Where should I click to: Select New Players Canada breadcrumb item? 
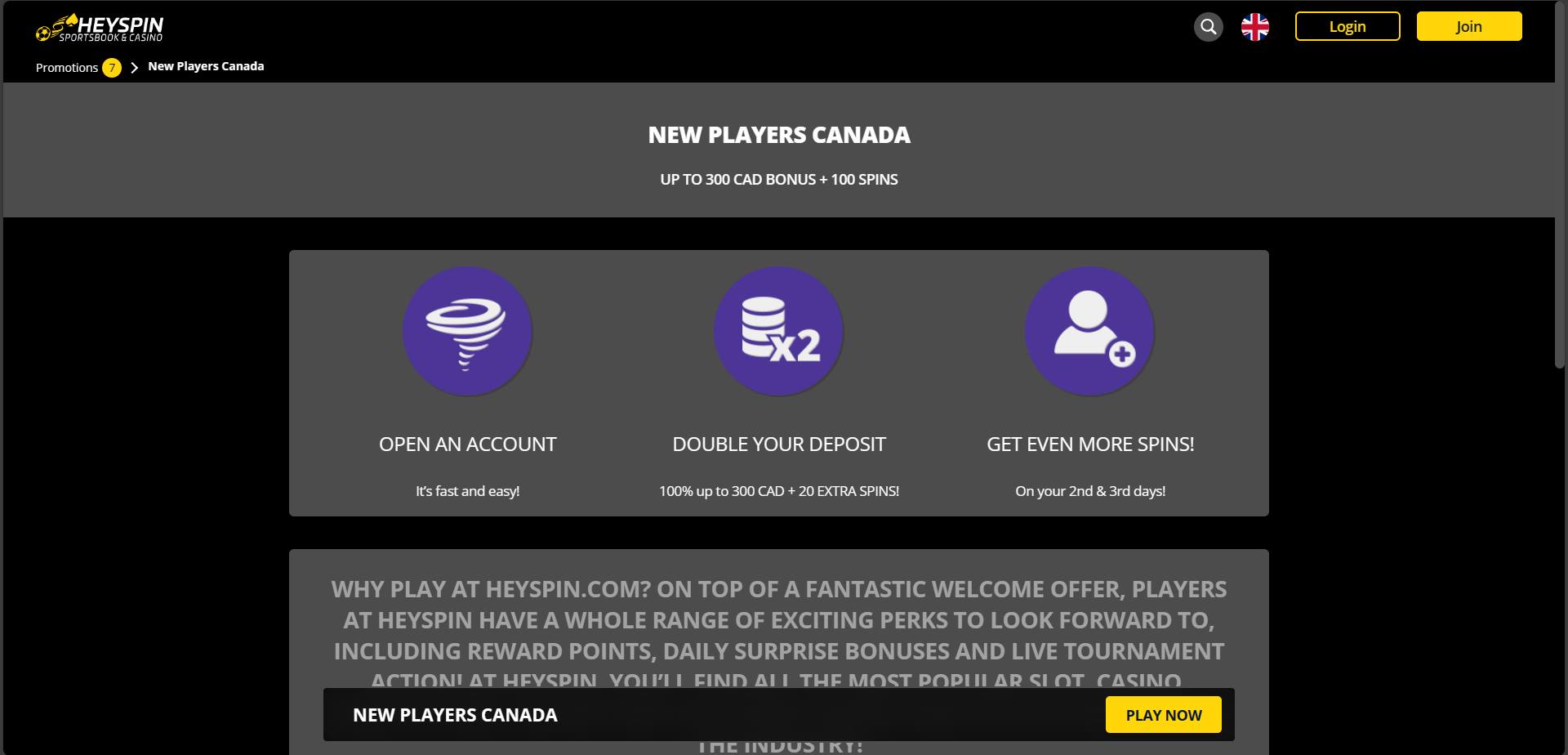[206, 66]
